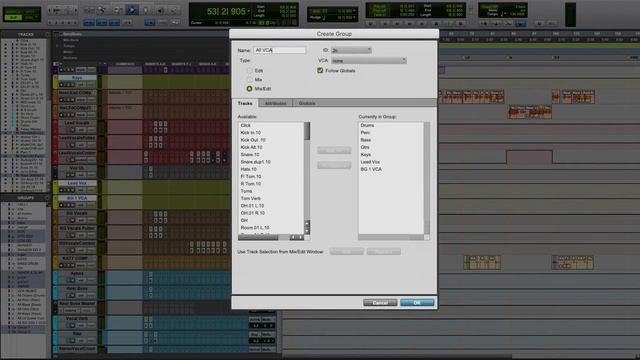Click Currently in Group vertical scrollbar
Image resolution: width=640 pixels, height=360 pixels.
pyautogui.click(x=427, y=178)
